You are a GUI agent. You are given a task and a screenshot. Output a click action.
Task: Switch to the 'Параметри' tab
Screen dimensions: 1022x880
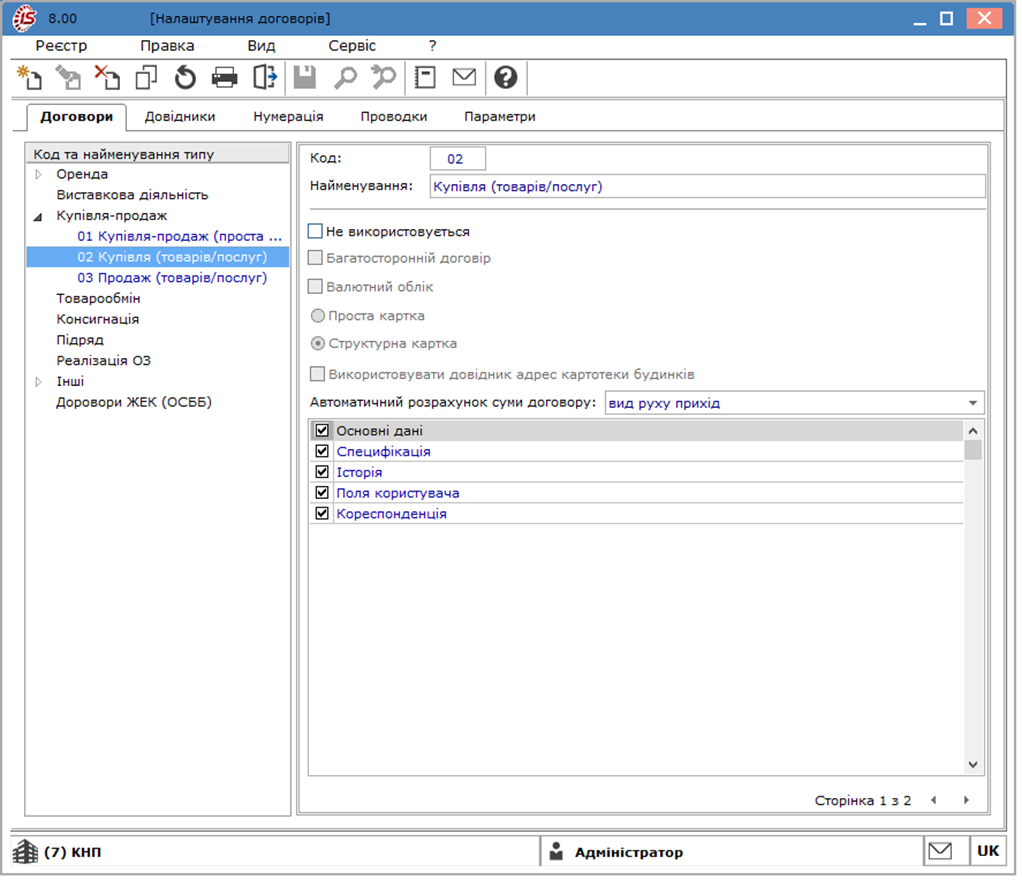pyautogui.click(x=500, y=117)
